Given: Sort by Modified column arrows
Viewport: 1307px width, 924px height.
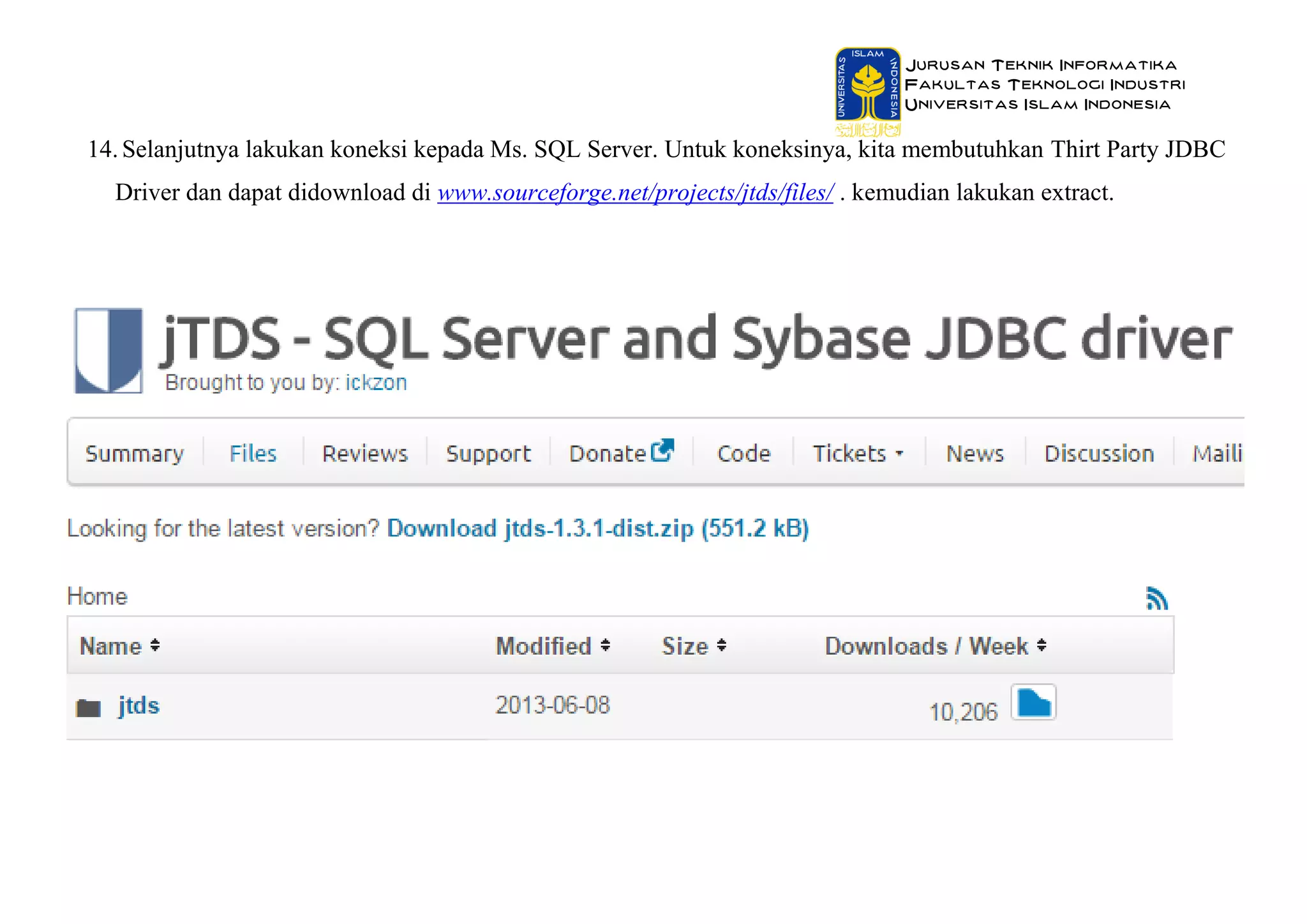Looking at the screenshot, I should click(x=605, y=645).
